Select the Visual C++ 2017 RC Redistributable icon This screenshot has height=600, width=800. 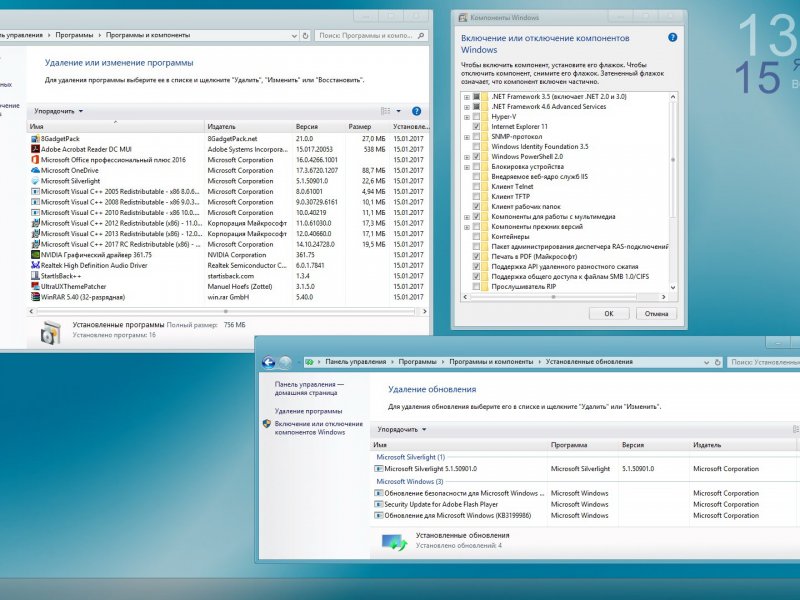[x=35, y=244]
